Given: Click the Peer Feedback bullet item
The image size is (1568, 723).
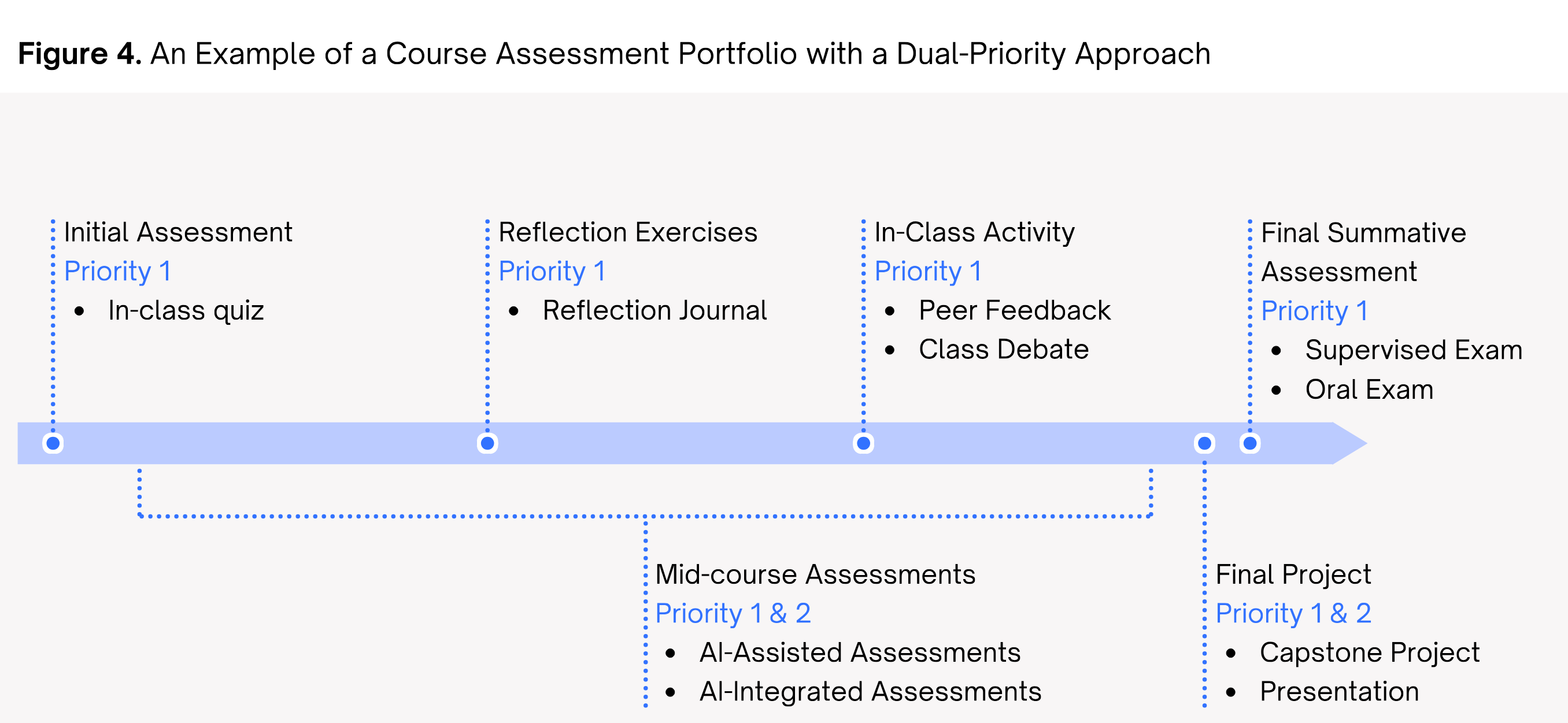Looking at the screenshot, I should coord(1014,310).
